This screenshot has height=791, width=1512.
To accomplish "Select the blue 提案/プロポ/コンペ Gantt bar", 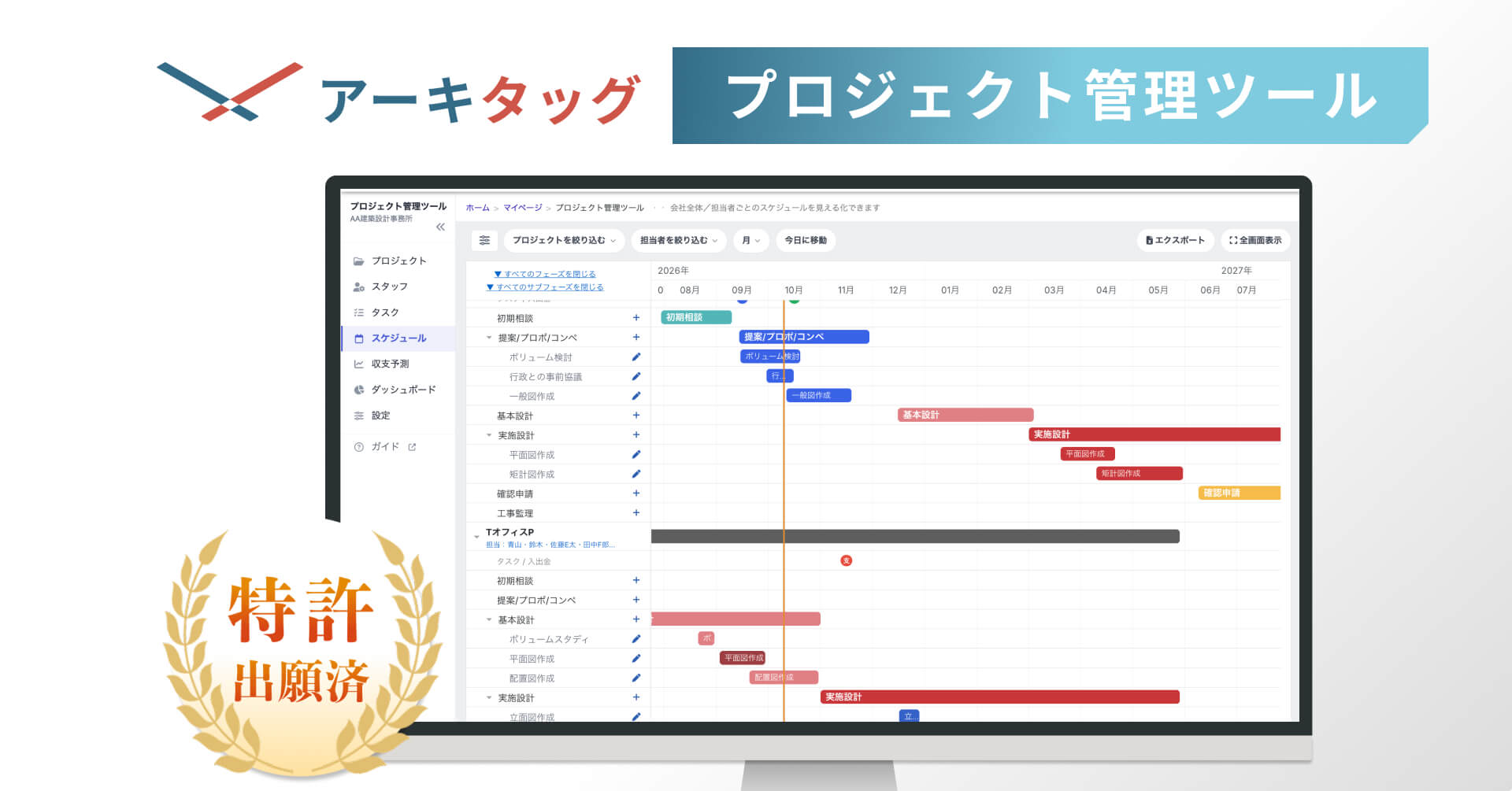I will (804, 337).
